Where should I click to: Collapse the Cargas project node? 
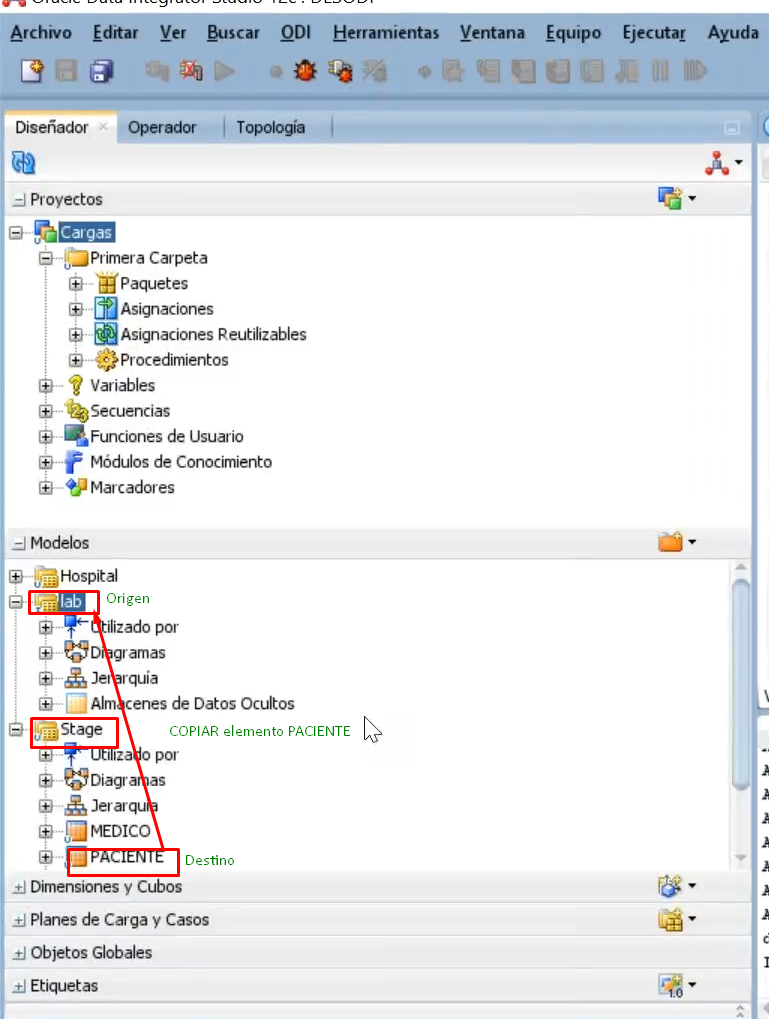click(x=16, y=233)
